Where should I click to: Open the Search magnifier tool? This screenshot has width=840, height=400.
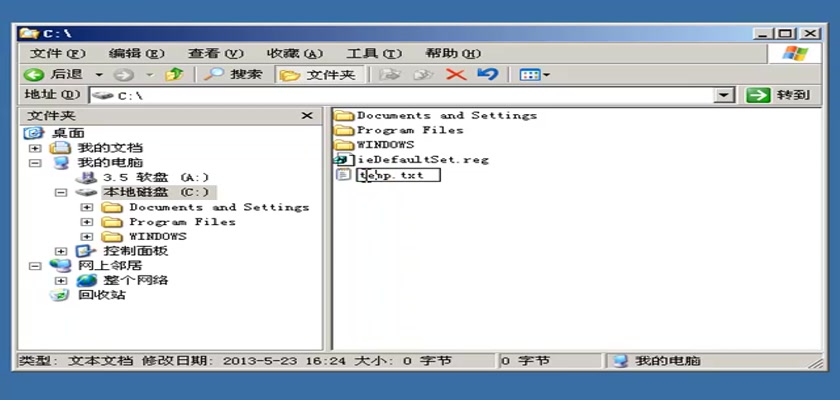click(214, 74)
